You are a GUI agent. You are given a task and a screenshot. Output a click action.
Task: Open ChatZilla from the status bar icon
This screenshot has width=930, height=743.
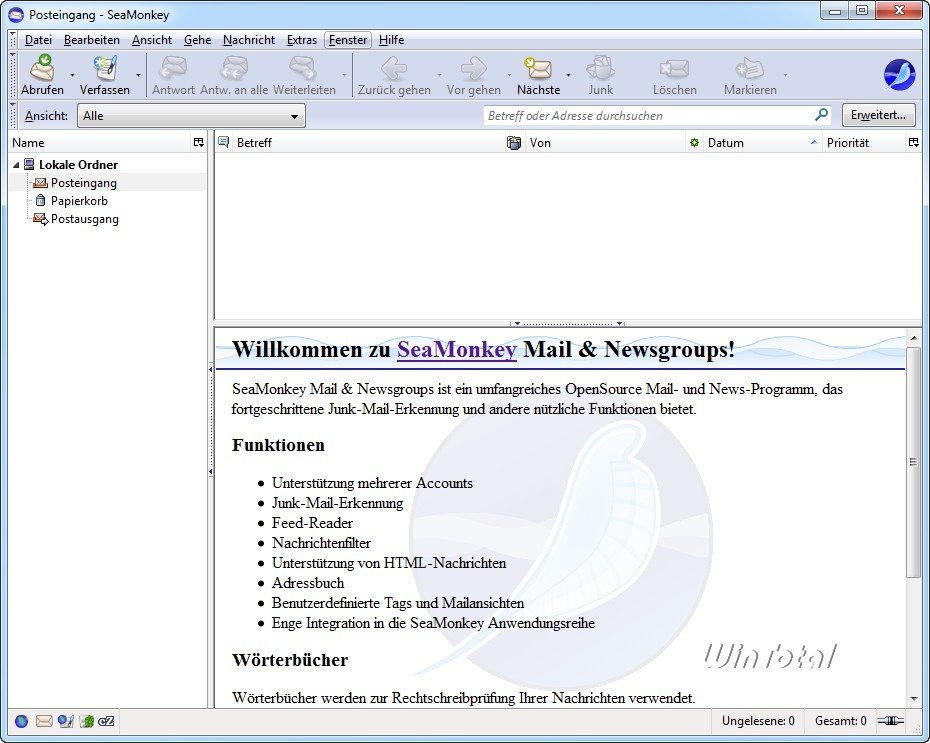click(106, 721)
